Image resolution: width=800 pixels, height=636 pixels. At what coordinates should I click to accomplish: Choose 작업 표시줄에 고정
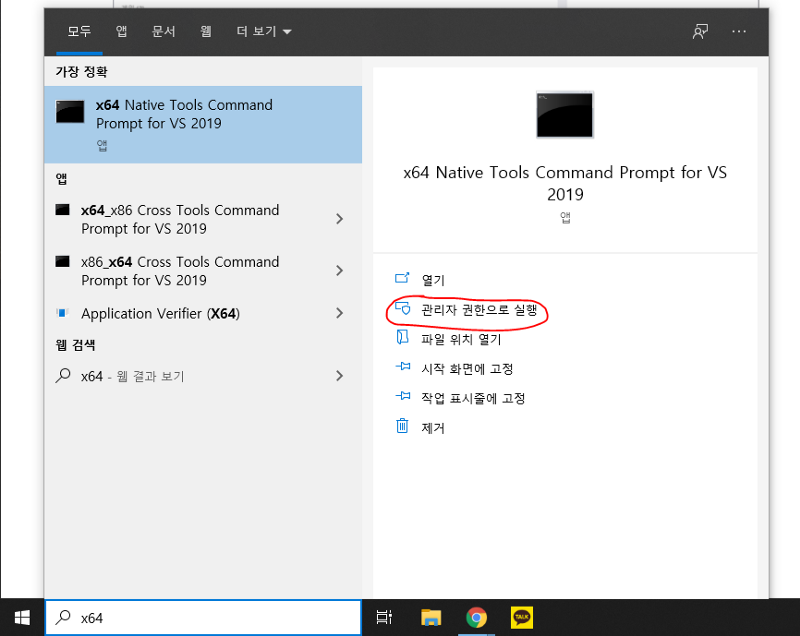pyautogui.click(x=473, y=398)
